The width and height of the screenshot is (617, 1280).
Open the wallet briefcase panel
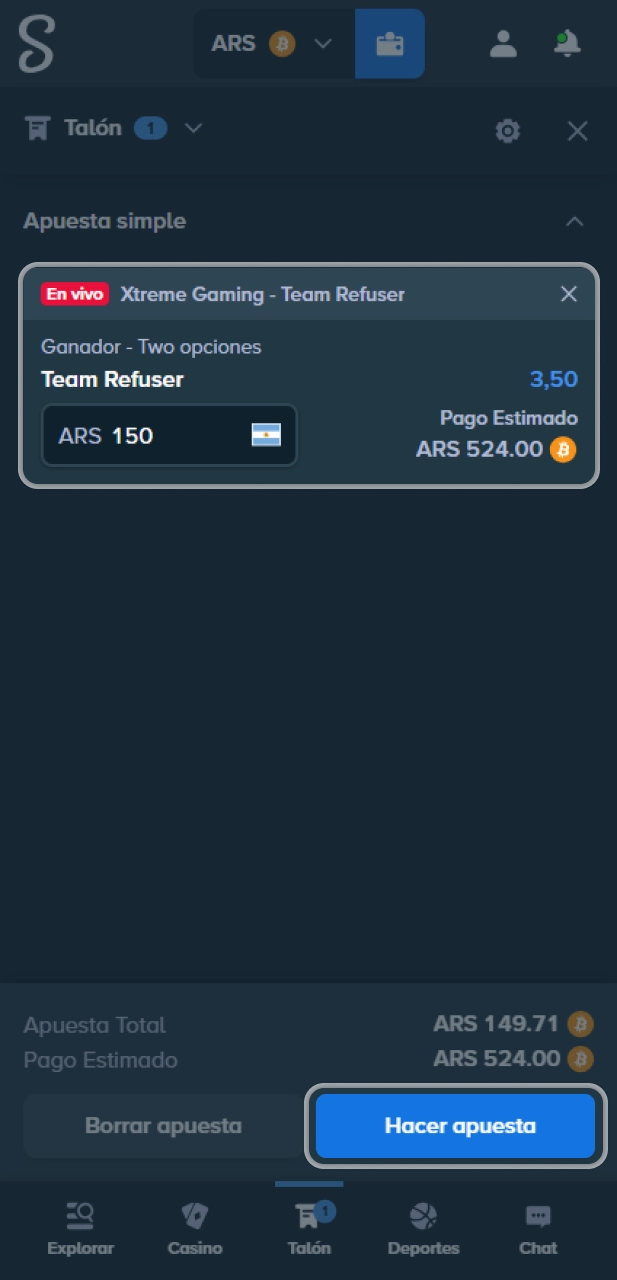(389, 44)
